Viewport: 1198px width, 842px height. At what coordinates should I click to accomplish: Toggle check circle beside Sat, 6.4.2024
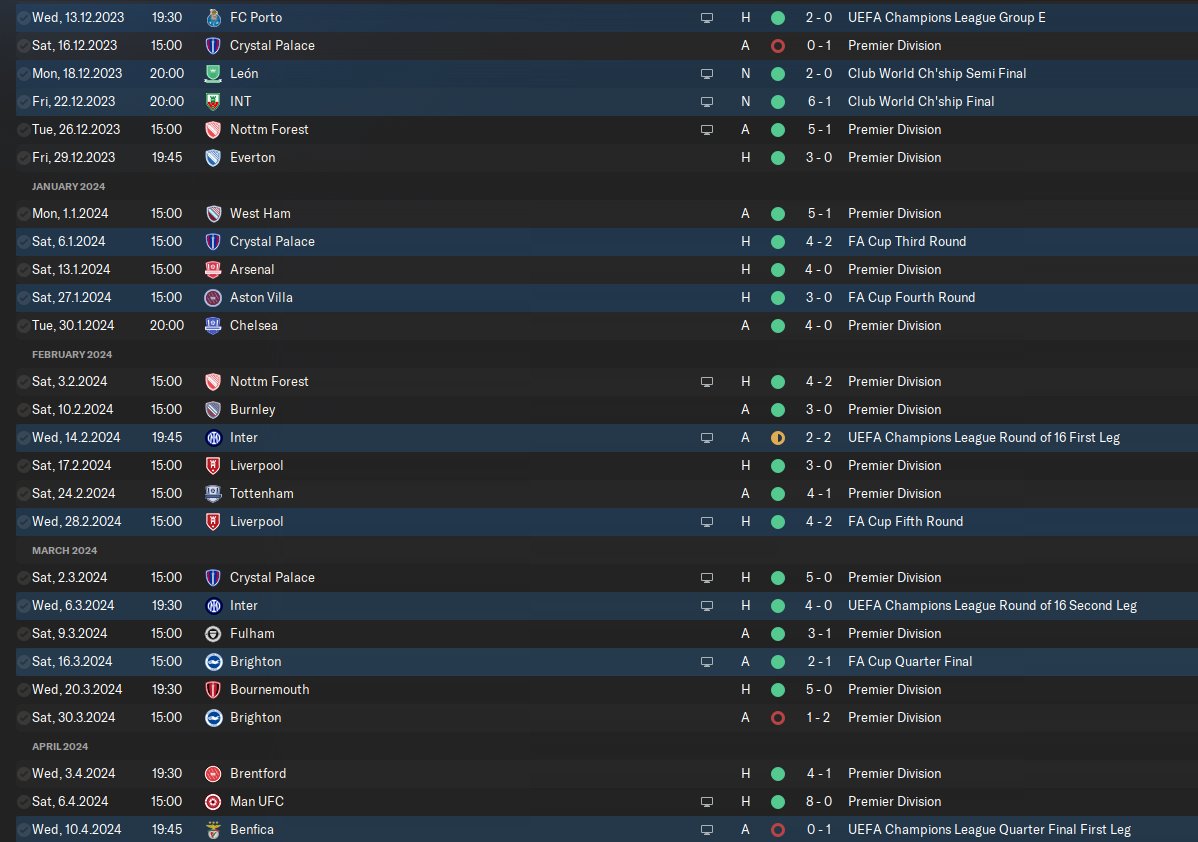tap(24, 802)
